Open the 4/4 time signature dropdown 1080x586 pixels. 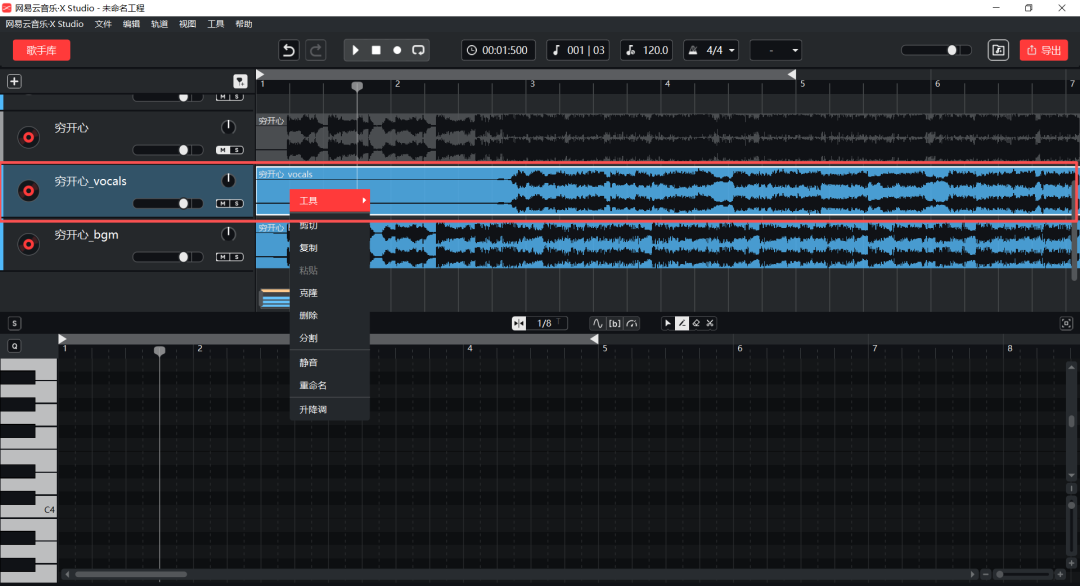pyautogui.click(x=711, y=50)
